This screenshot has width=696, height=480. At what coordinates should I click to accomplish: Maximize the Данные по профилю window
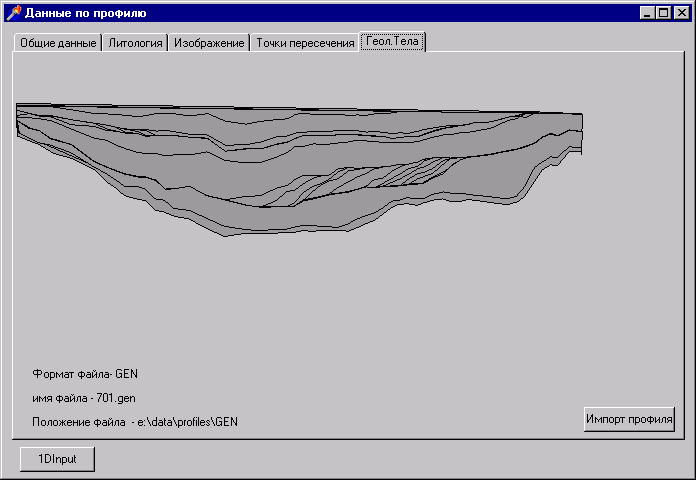click(662, 13)
